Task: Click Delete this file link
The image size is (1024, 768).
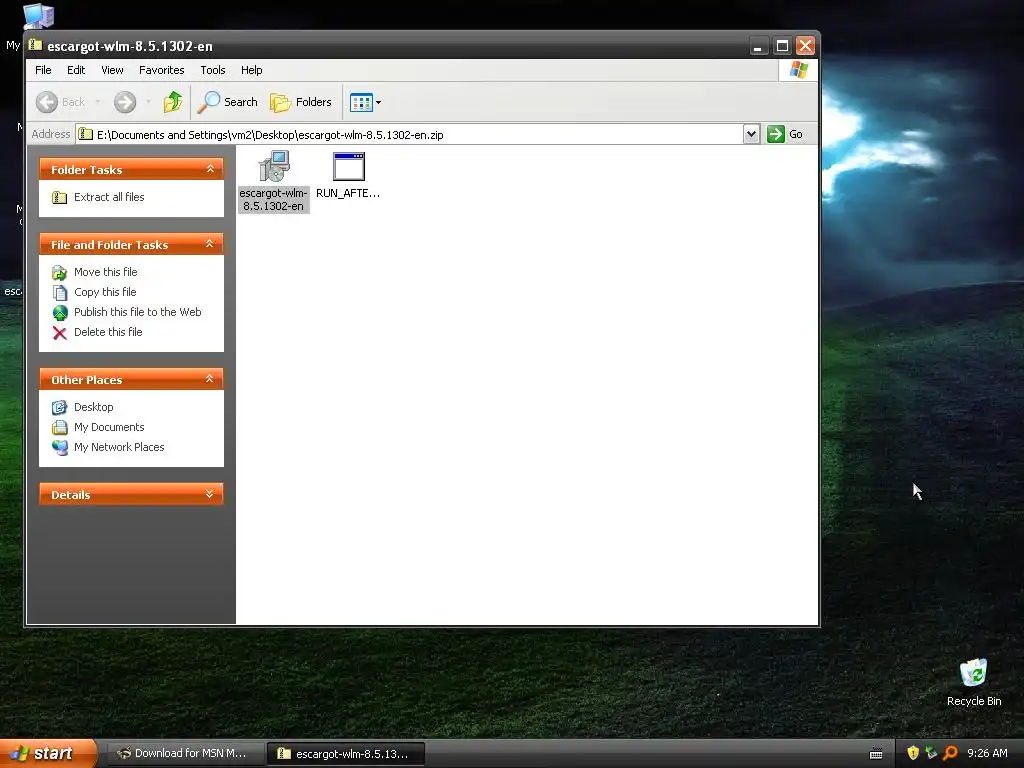Action: [x=108, y=332]
